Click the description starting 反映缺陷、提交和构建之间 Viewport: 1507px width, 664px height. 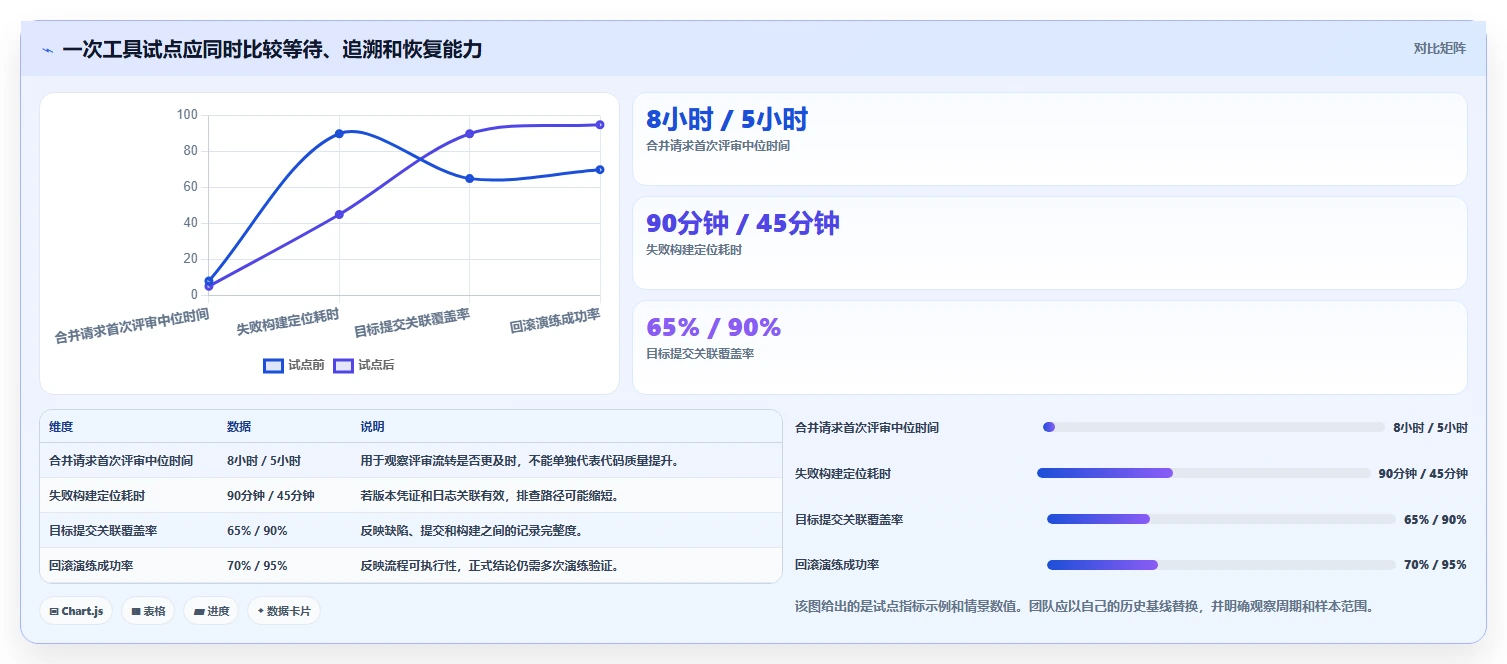pos(472,531)
